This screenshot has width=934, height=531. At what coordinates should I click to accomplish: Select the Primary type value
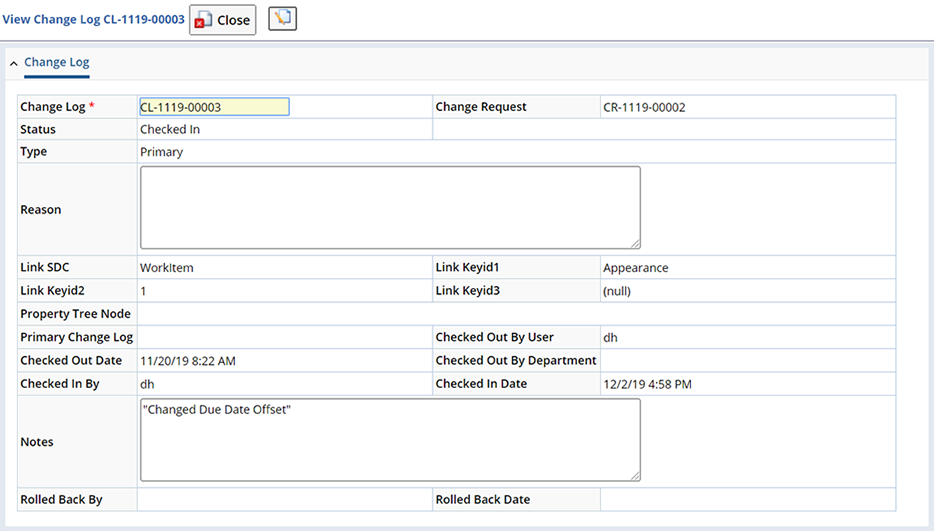coord(161,152)
